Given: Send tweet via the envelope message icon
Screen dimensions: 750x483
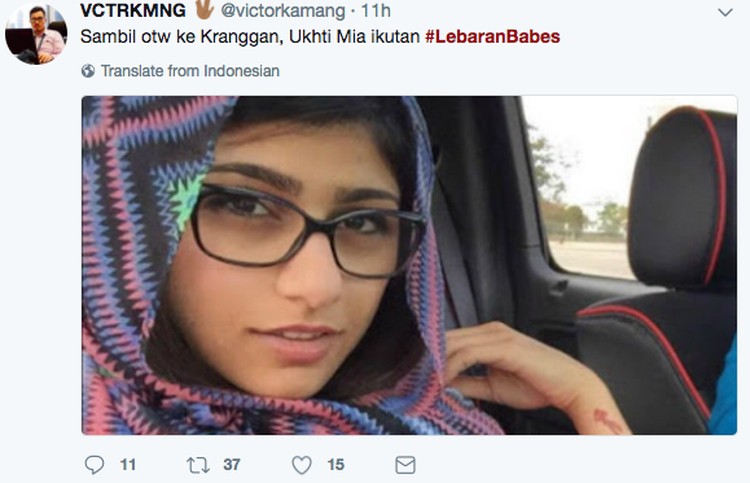Looking at the screenshot, I should coord(405,465).
